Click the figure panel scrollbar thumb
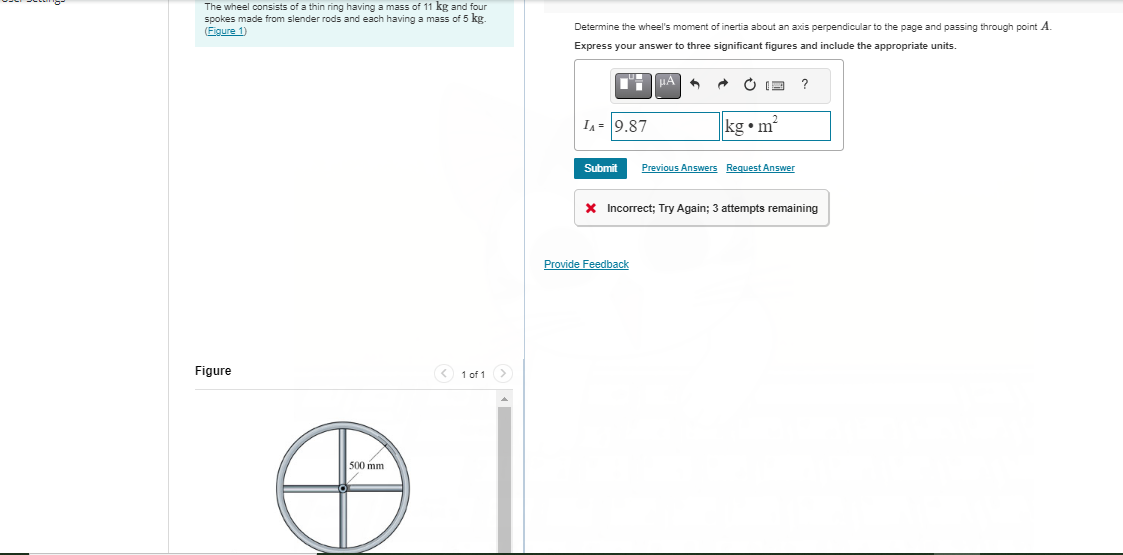 point(505,478)
